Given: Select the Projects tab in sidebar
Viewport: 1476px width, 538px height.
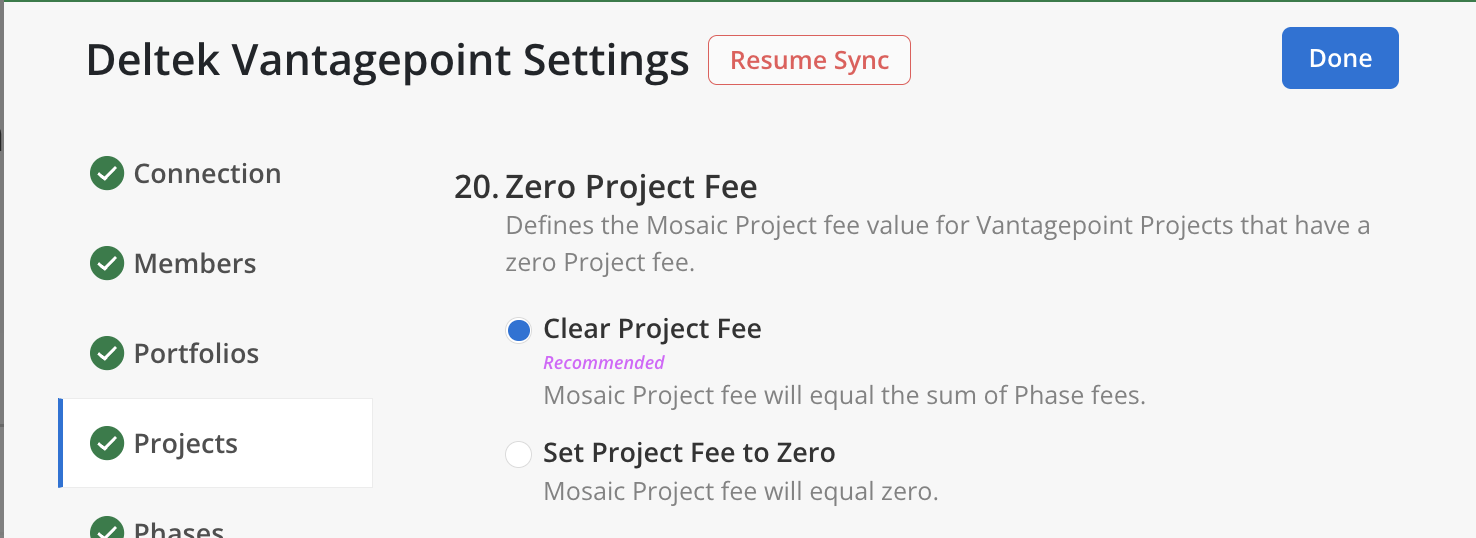Looking at the screenshot, I should pyautogui.click(x=186, y=444).
